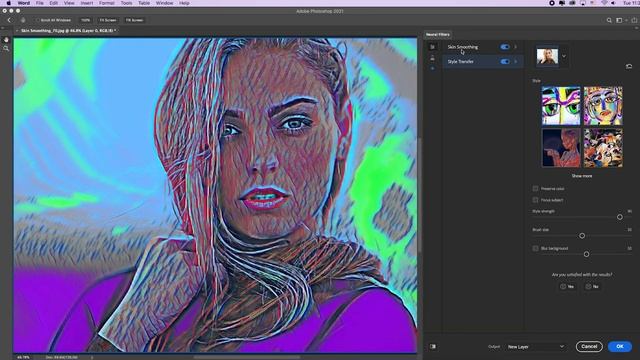Click the beta filters flask icon
This screenshot has height=360, width=640.
[x=433, y=58]
